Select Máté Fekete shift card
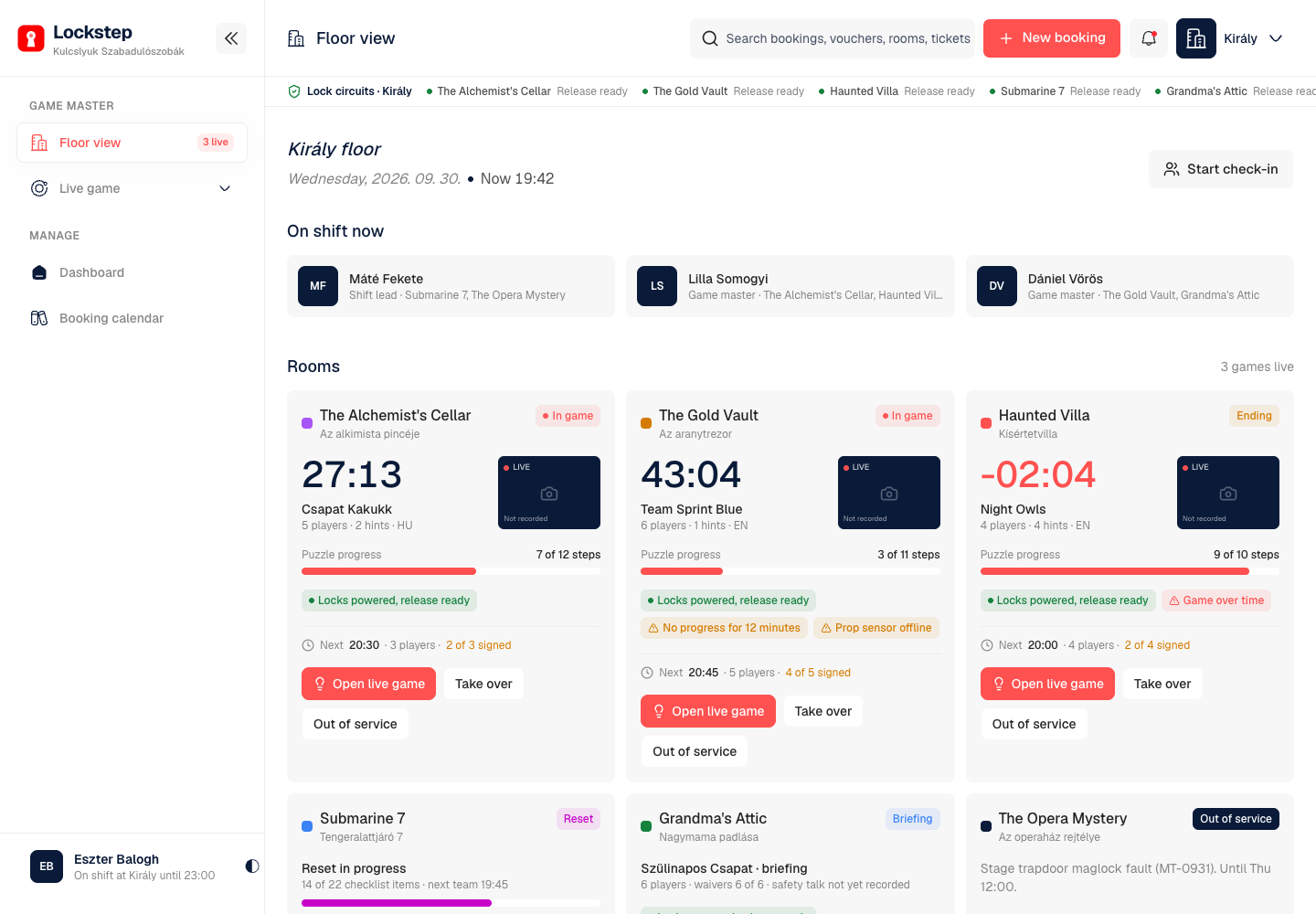This screenshot has height=914, width=1316. (x=451, y=286)
